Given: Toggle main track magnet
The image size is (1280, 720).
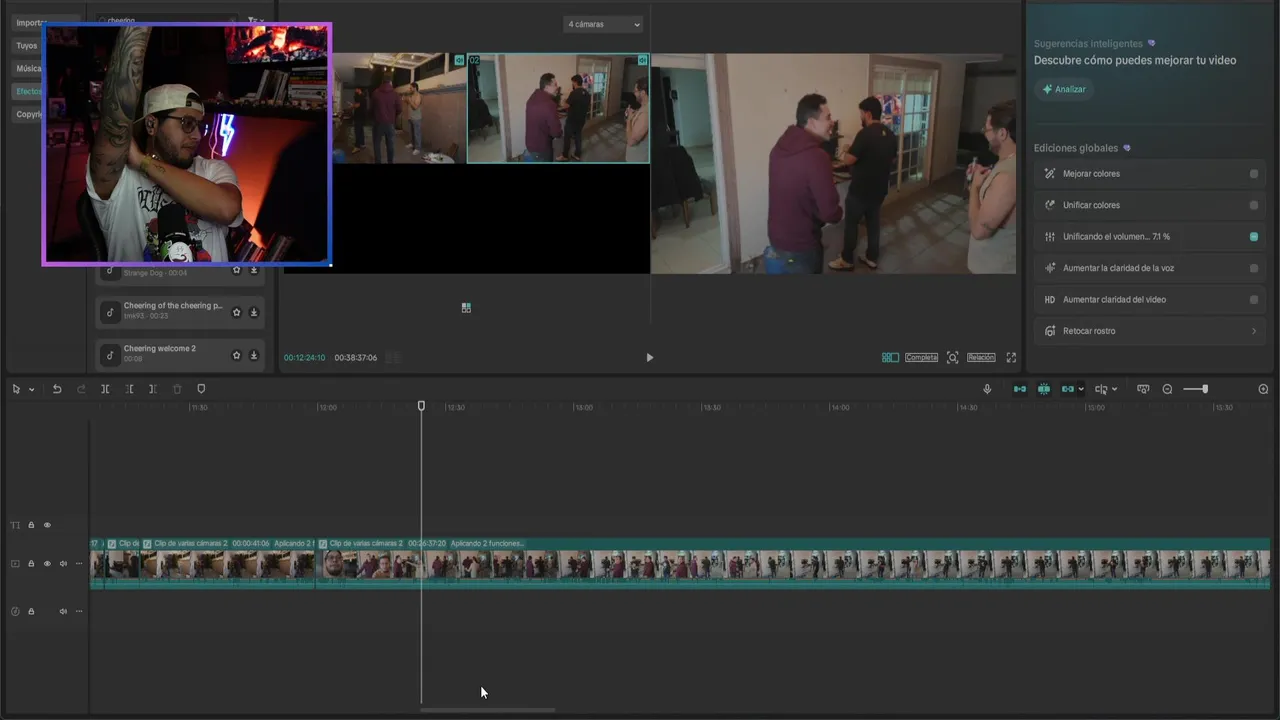Looking at the screenshot, I should pyautogui.click(x=1020, y=389).
